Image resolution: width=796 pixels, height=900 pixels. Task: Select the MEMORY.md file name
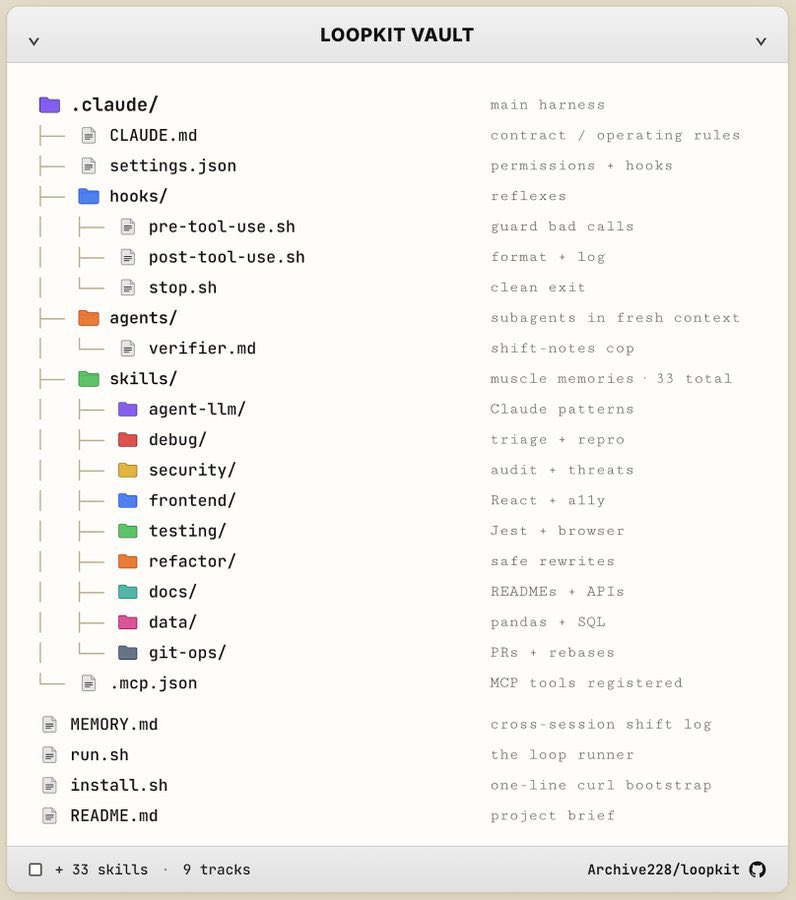coord(114,724)
